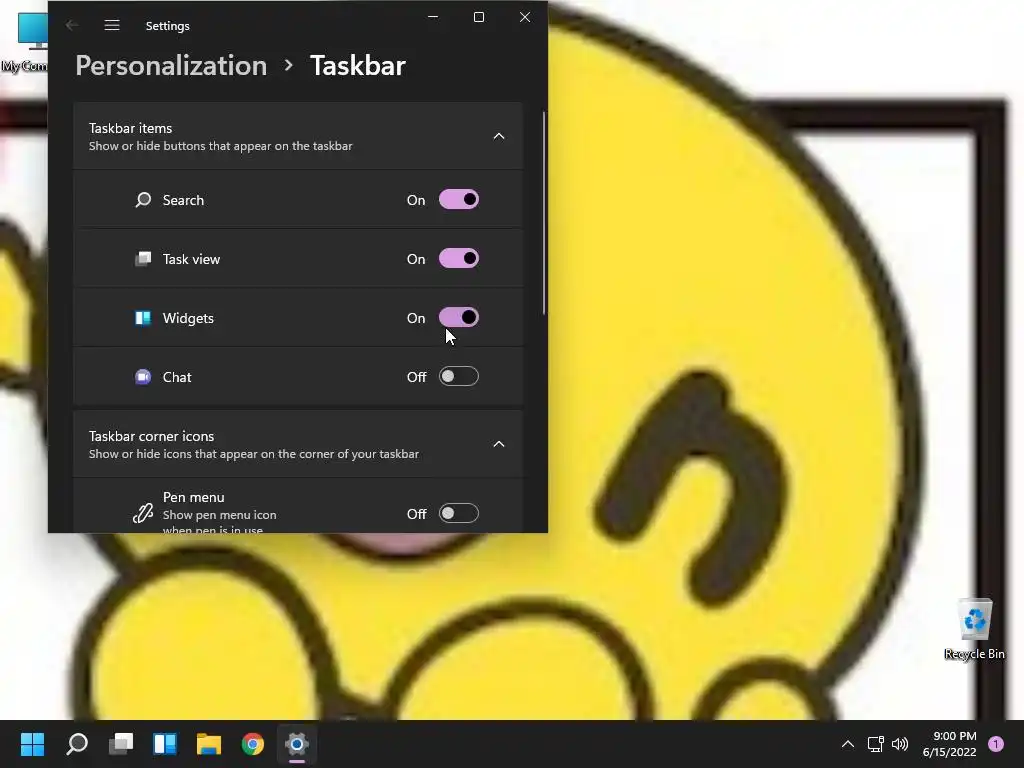Enable the Chat taskbar toggle

[458, 376]
